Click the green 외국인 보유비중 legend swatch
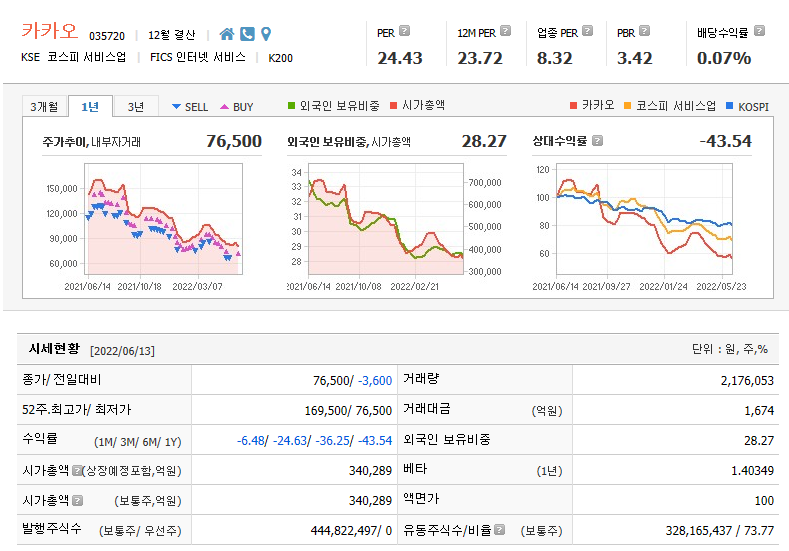The width and height of the screenshot is (789, 551). point(291,106)
